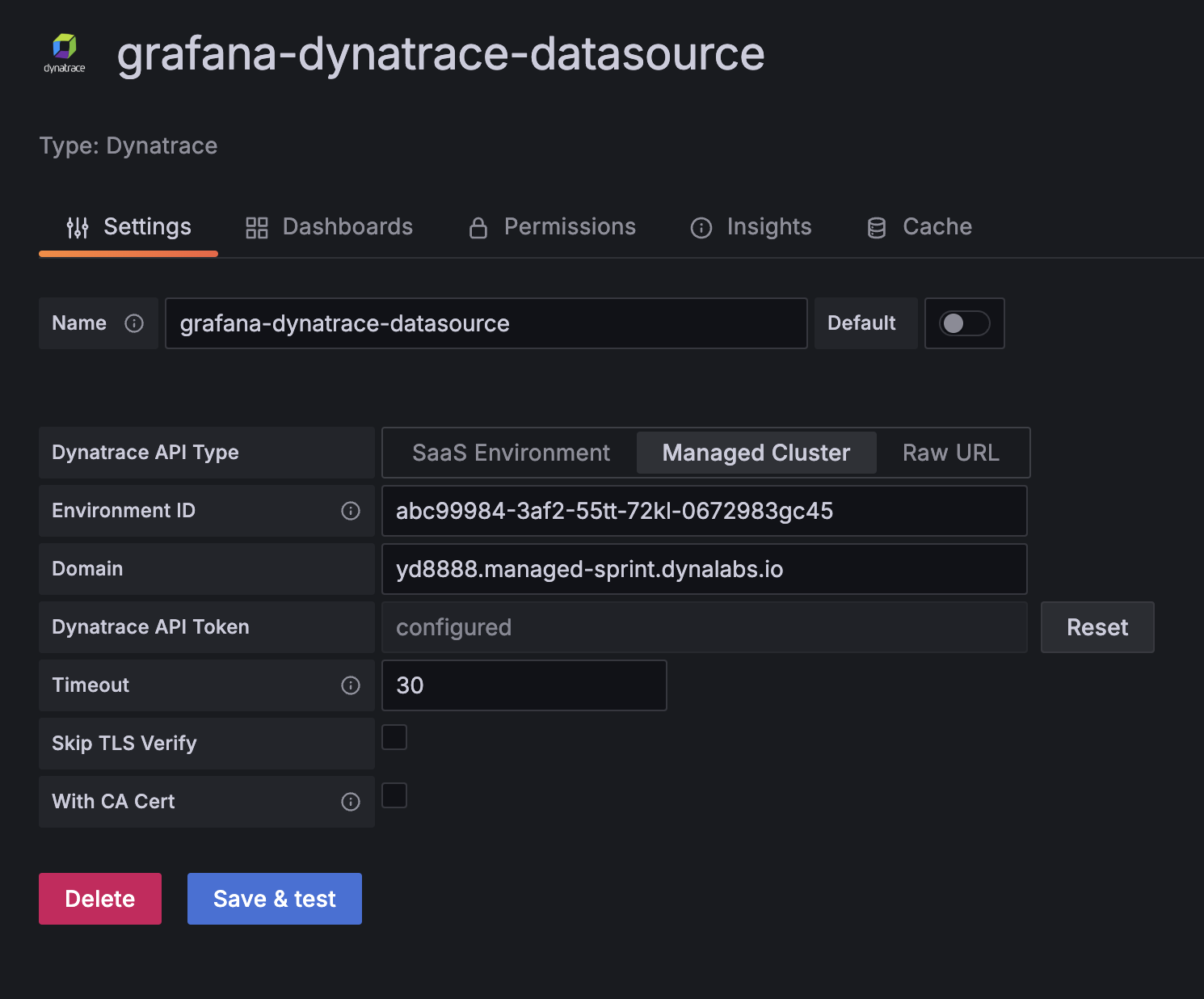This screenshot has width=1204, height=999.
Task: Open the Insights tab
Action: [x=751, y=227]
